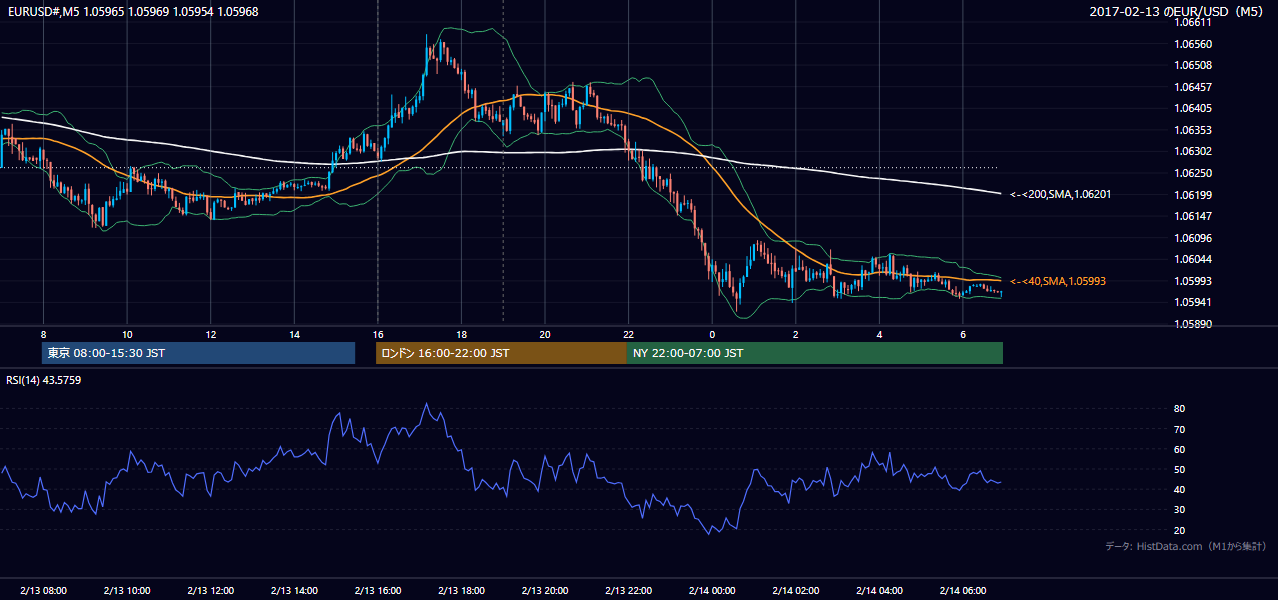The width and height of the screenshot is (1278, 600).
Task: Click the 1.06405 price axis label
Action: [x=1194, y=108]
